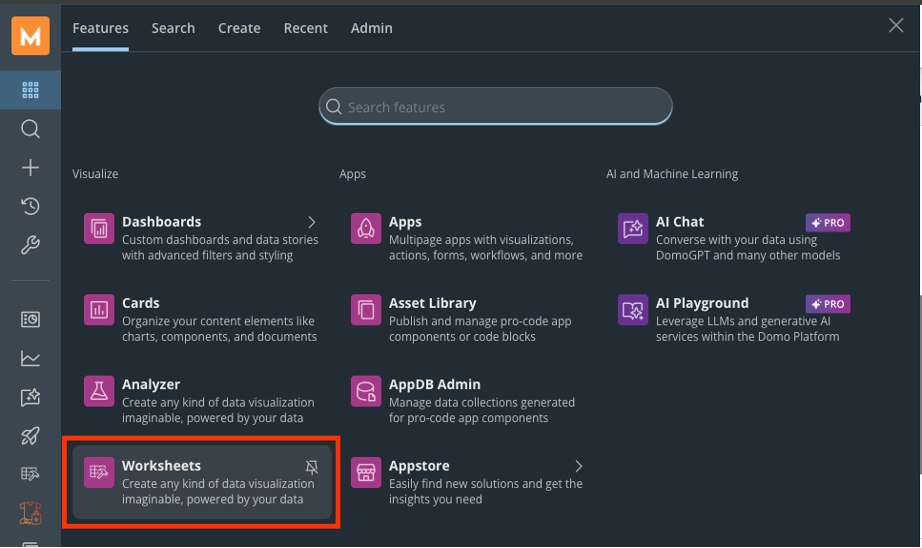The width and height of the screenshot is (922, 548).
Task: Open the Asset Library title
Action: 432,303
